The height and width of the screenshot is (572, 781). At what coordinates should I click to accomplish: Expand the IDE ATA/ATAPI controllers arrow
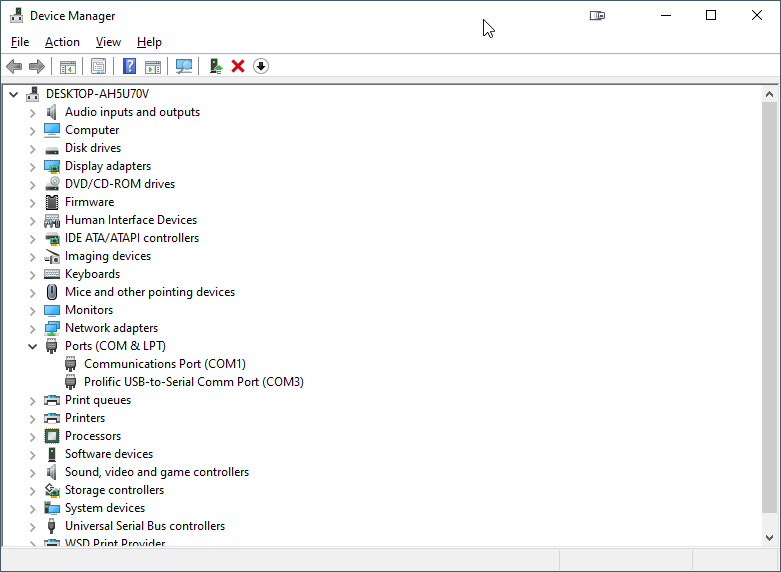pos(32,239)
